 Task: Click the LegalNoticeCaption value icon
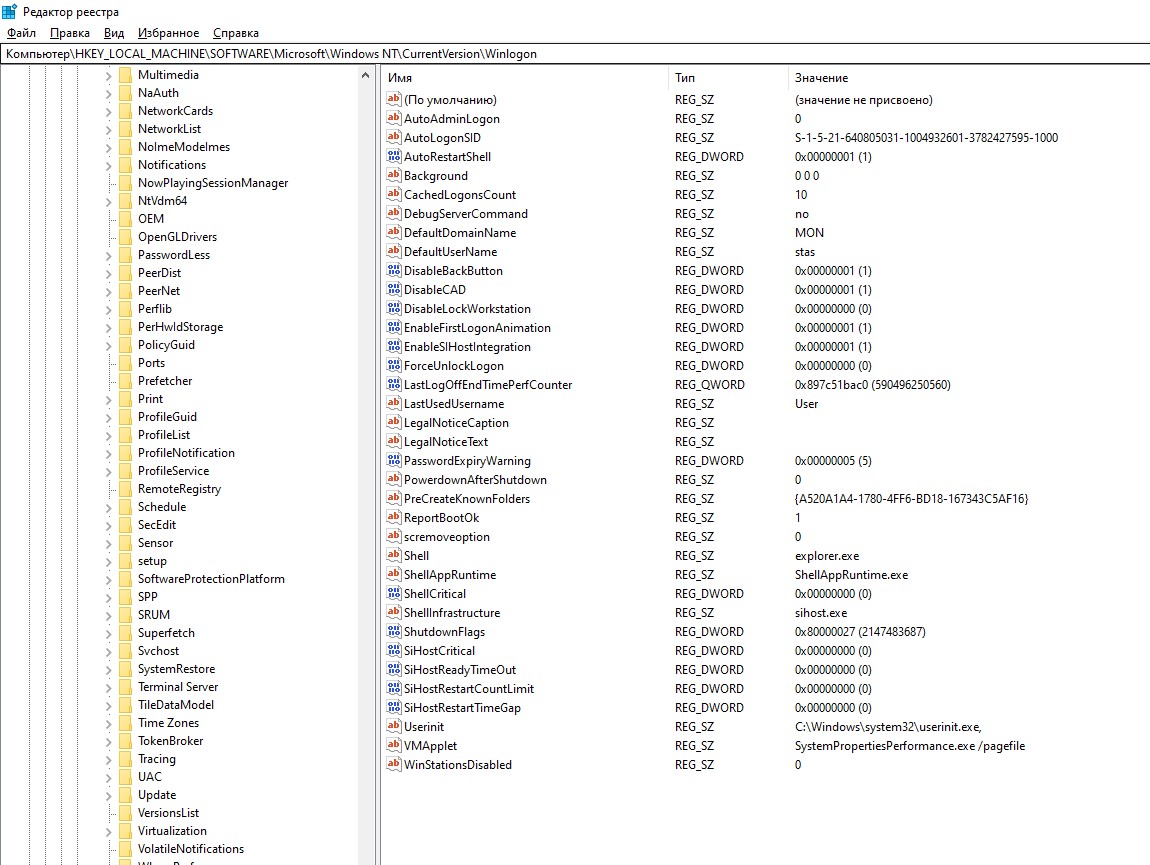tap(394, 422)
